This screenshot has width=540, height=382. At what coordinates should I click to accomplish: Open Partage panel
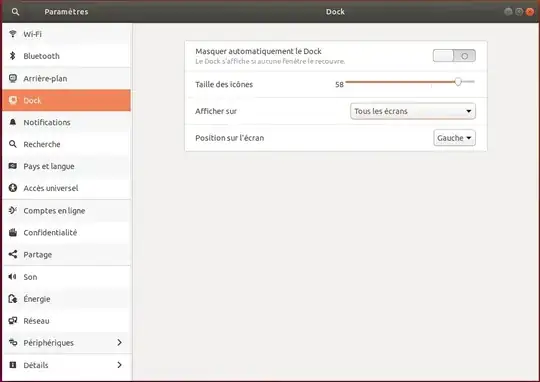(66, 254)
